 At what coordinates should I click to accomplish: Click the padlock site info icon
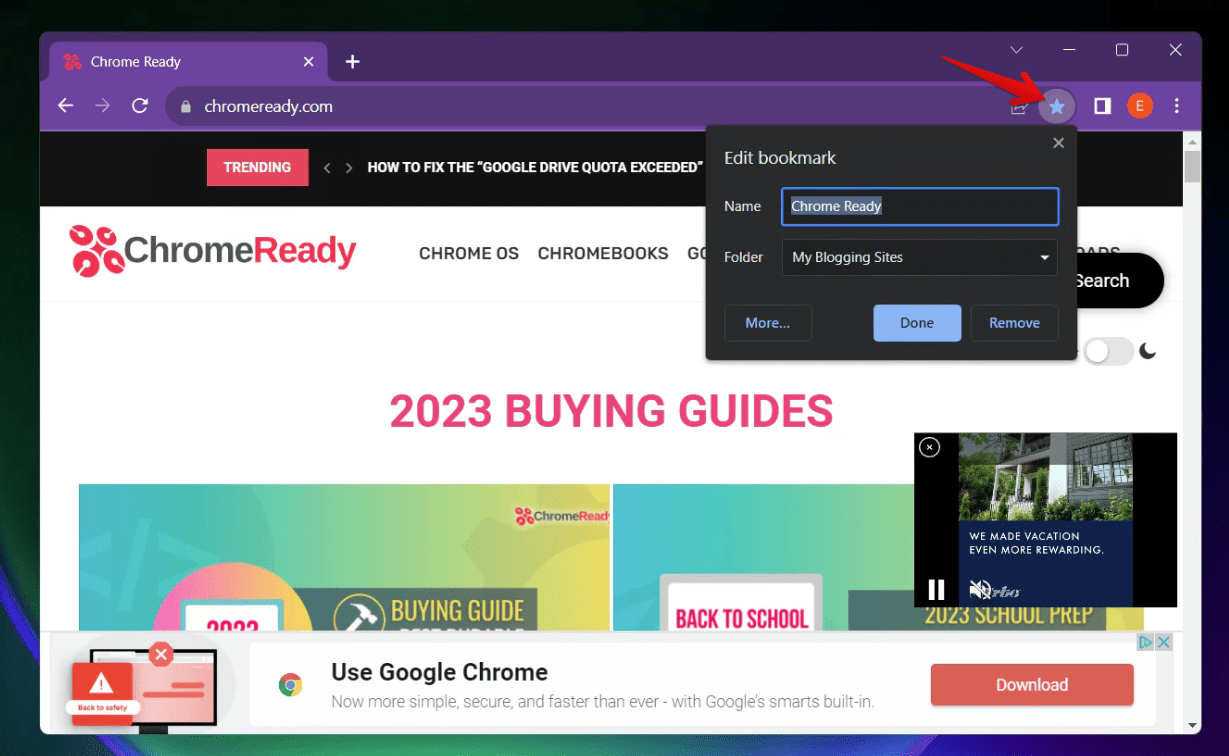tap(185, 106)
